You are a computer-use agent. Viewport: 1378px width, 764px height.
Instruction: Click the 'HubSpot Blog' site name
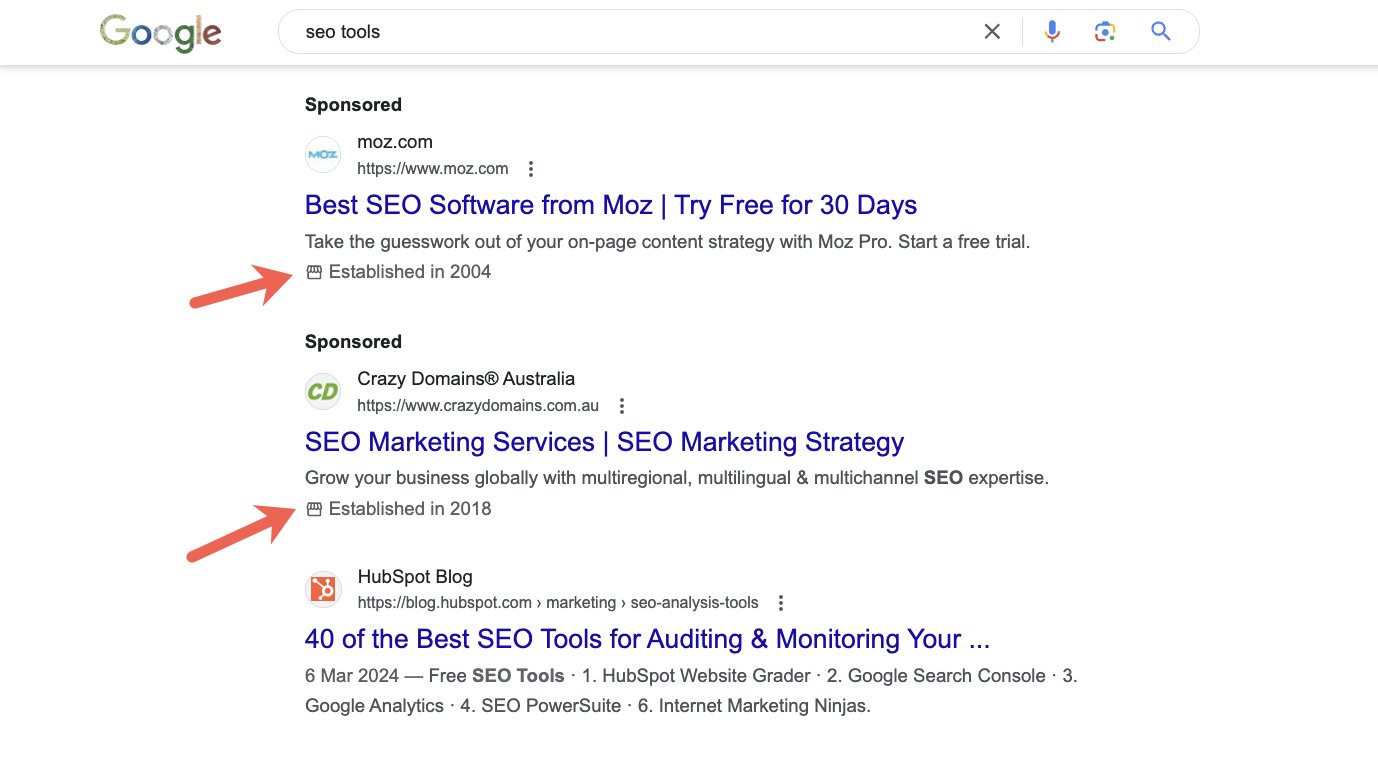[x=415, y=577]
